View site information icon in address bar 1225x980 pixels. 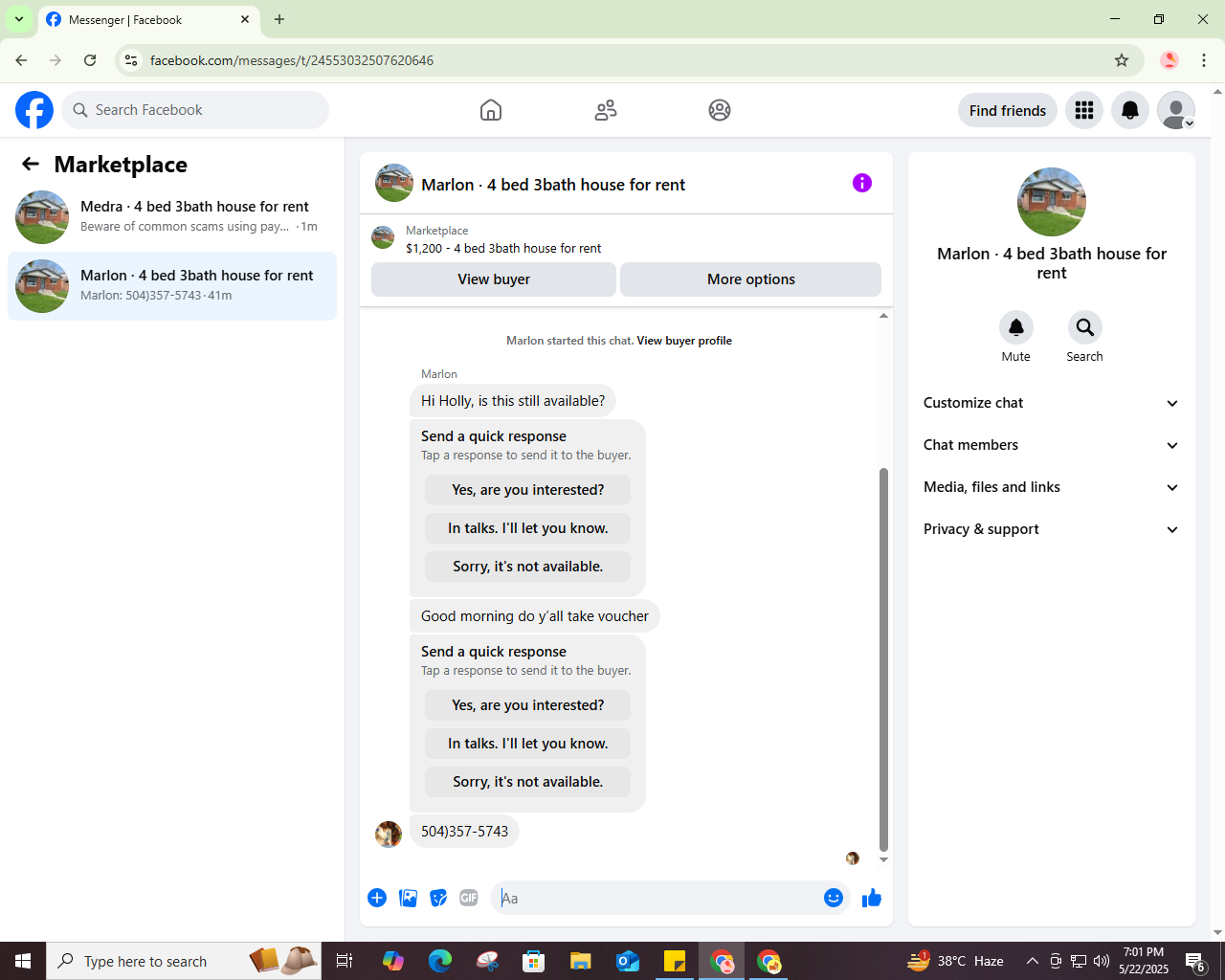pos(131,60)
